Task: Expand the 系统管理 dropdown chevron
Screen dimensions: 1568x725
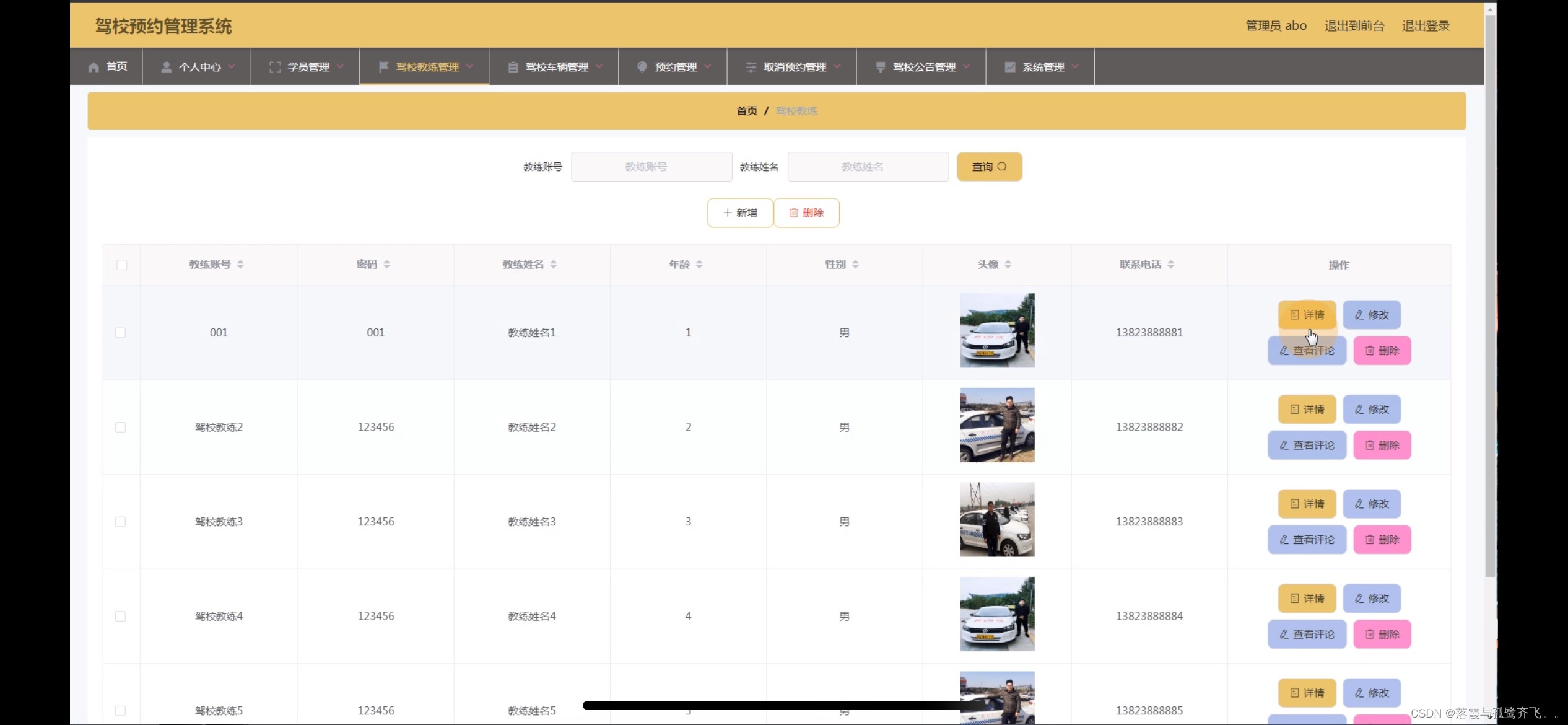Action: tap(1075, 66)
